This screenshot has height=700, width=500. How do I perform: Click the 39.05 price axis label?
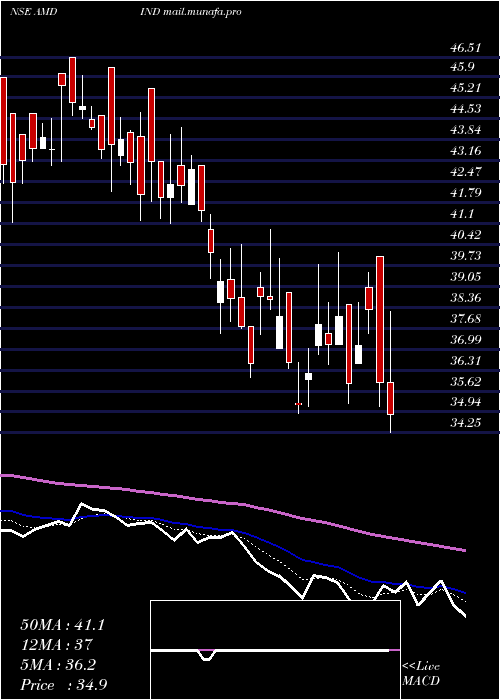(x=465, y=277)
